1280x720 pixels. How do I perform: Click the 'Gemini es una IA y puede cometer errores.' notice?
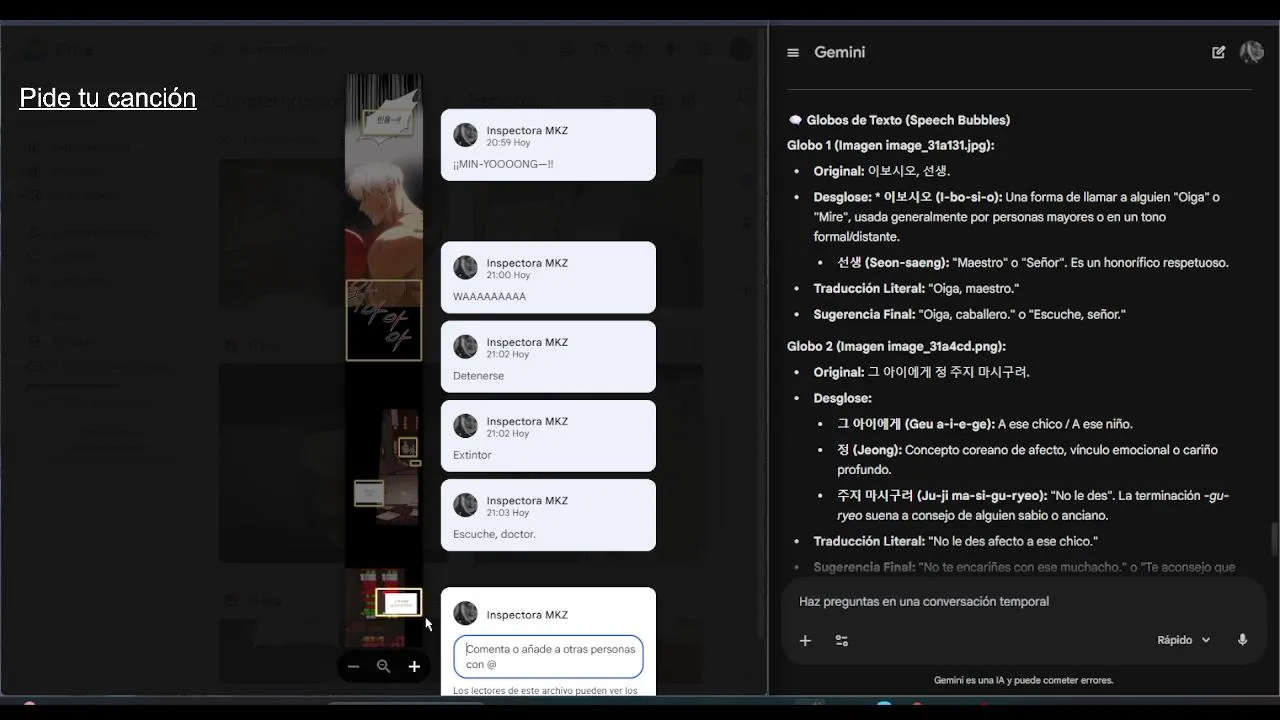click(x=1023, y=680)
